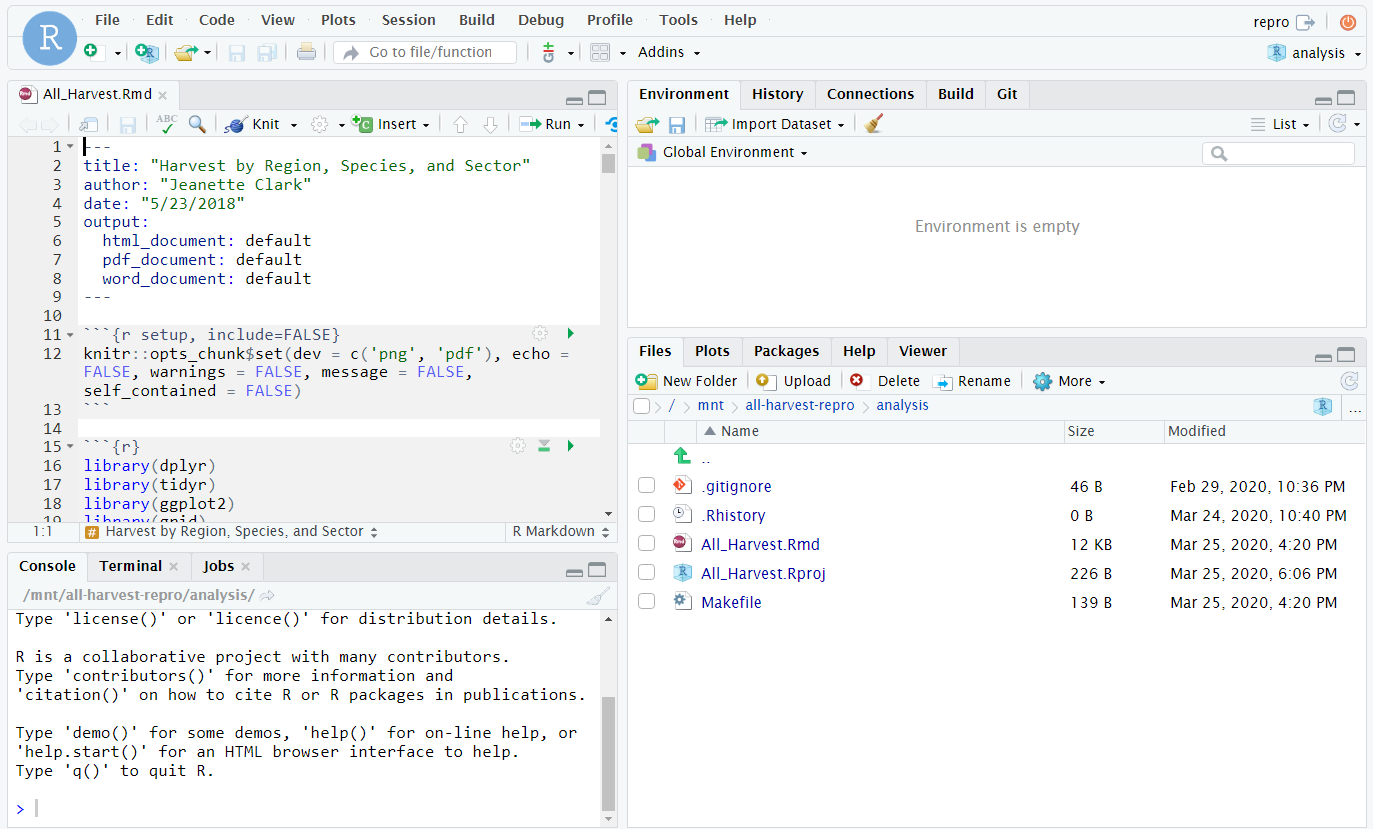Image resolution: width=1373 pixels, height=829 pixels.
Task: Select All_Harvest.Rmd file checkbox
Action: pyautogui.click(x=646, y=544)
